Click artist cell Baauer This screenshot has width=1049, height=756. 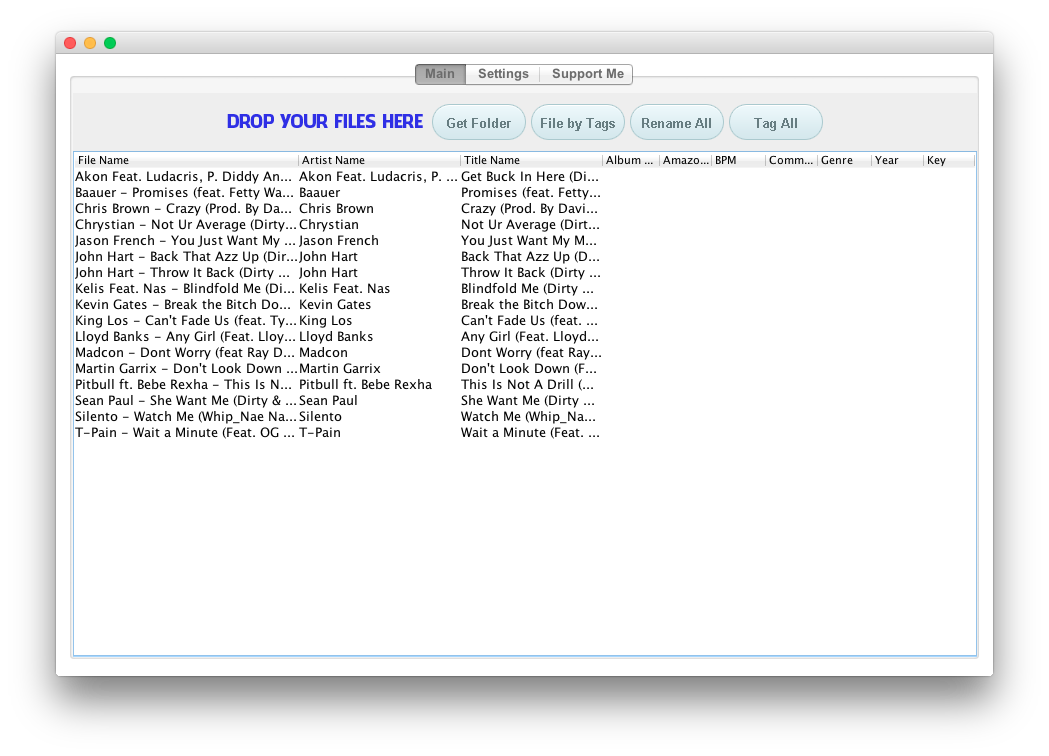379,193
